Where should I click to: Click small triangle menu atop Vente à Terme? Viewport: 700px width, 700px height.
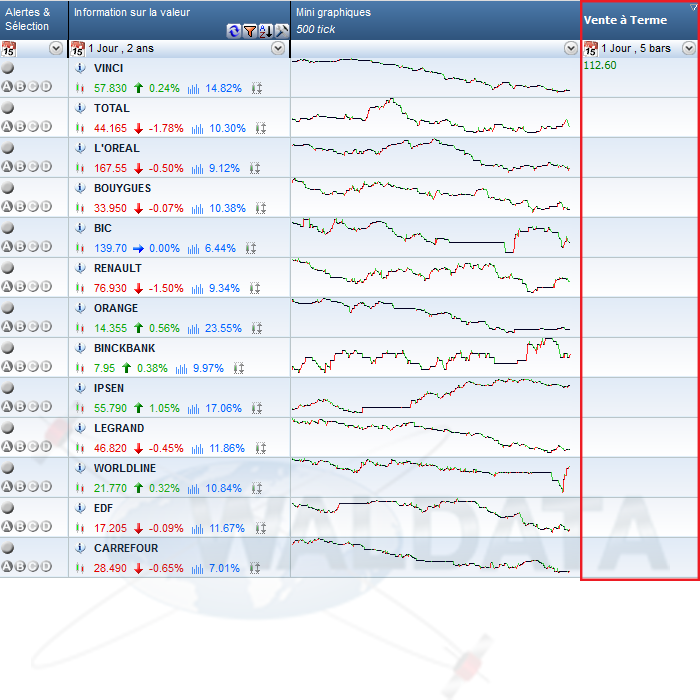pos(693,7)
